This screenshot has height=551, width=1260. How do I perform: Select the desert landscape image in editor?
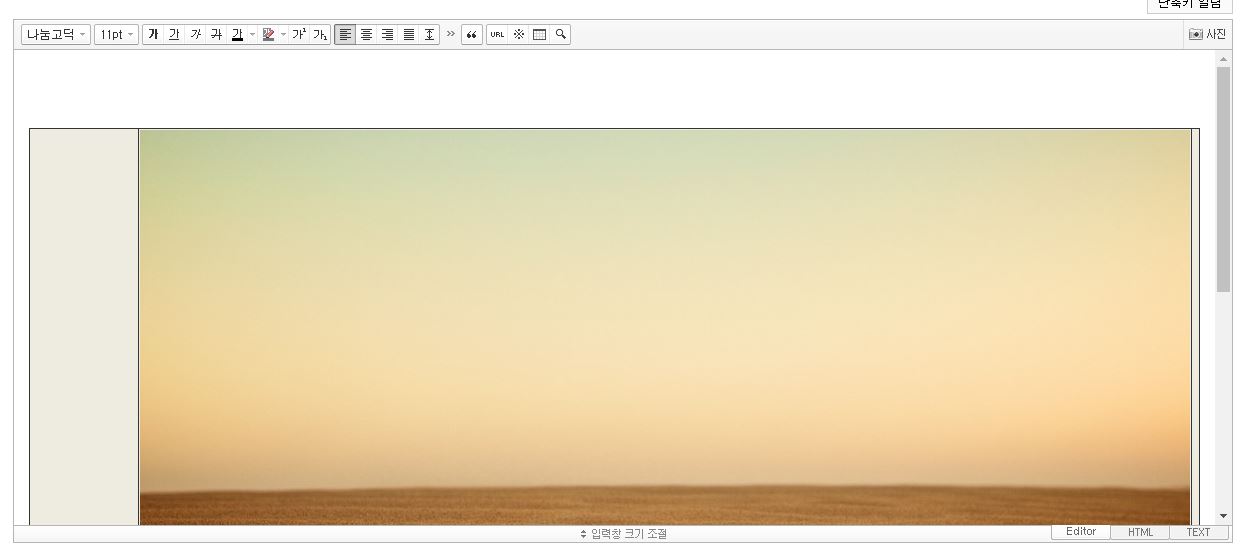coord(665,327)
